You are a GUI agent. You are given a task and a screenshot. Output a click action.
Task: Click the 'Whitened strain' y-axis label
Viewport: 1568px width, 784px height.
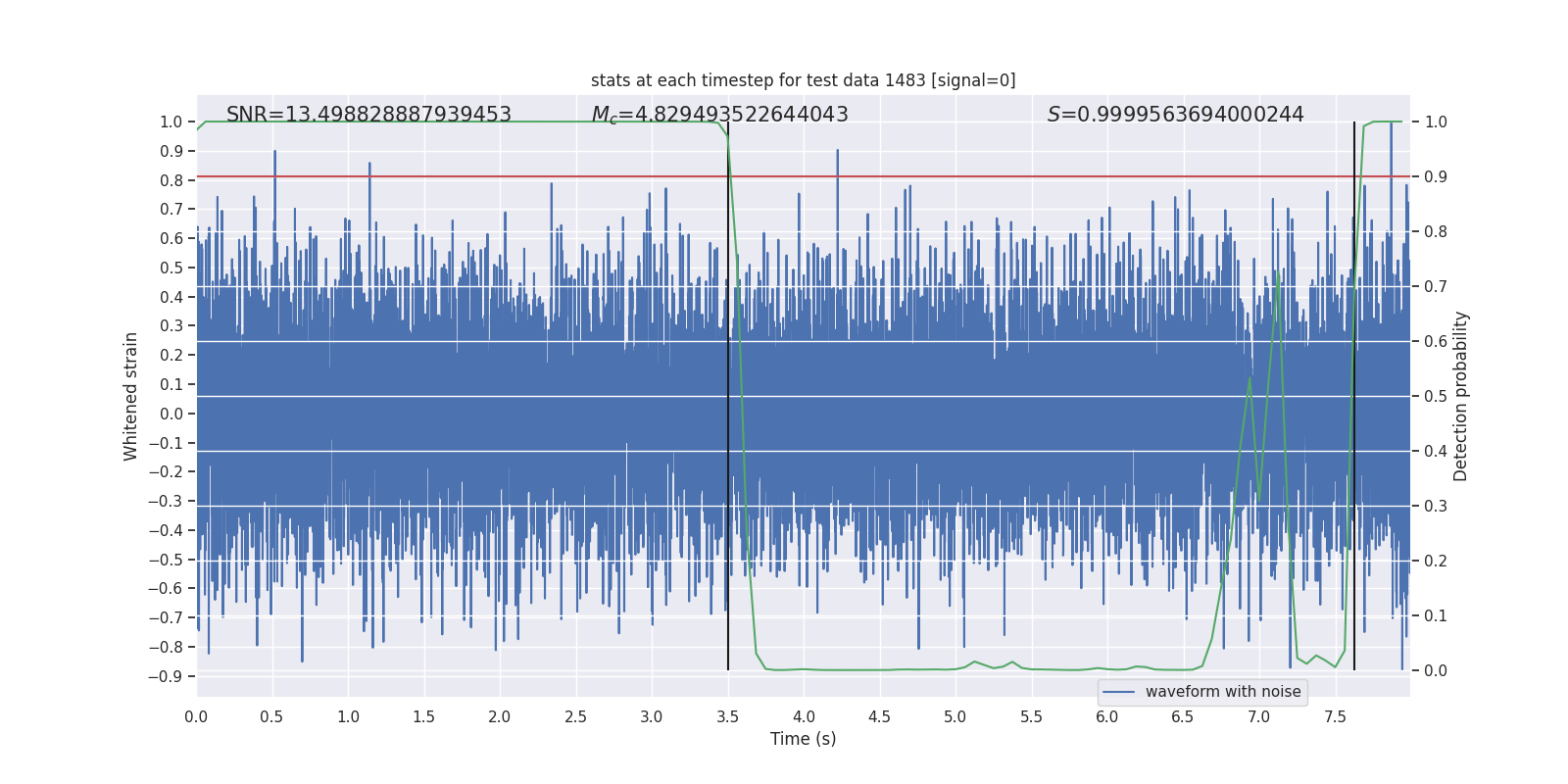131,396
